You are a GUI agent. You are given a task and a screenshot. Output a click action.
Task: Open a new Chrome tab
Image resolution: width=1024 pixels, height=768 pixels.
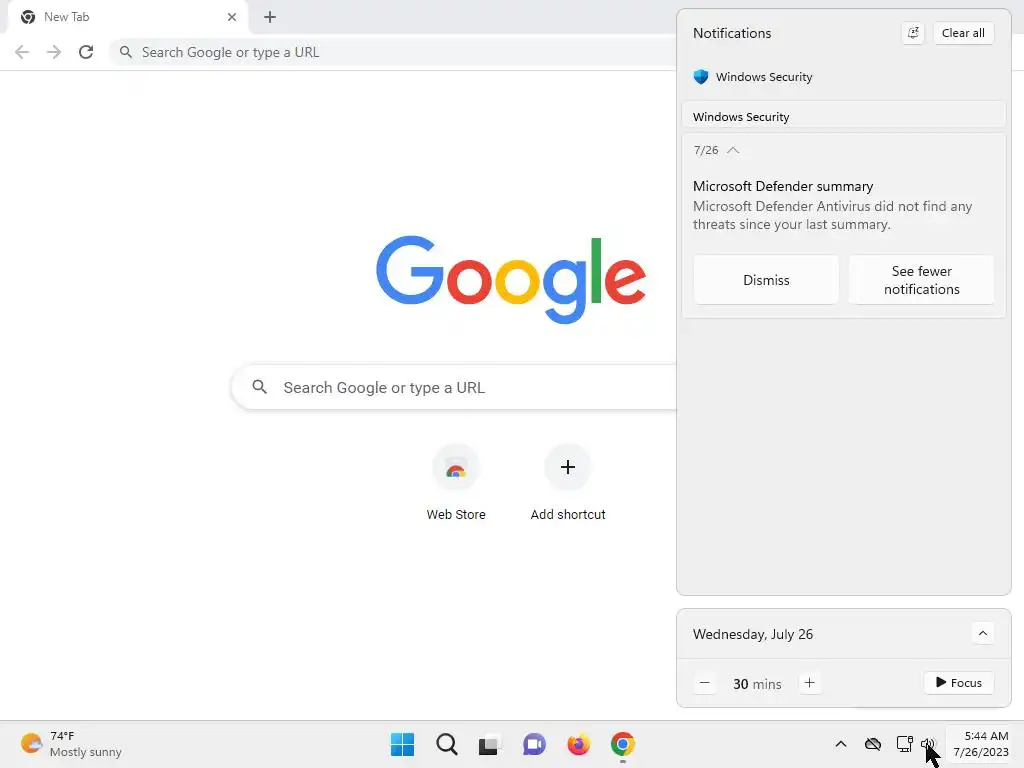click(270, 17)
